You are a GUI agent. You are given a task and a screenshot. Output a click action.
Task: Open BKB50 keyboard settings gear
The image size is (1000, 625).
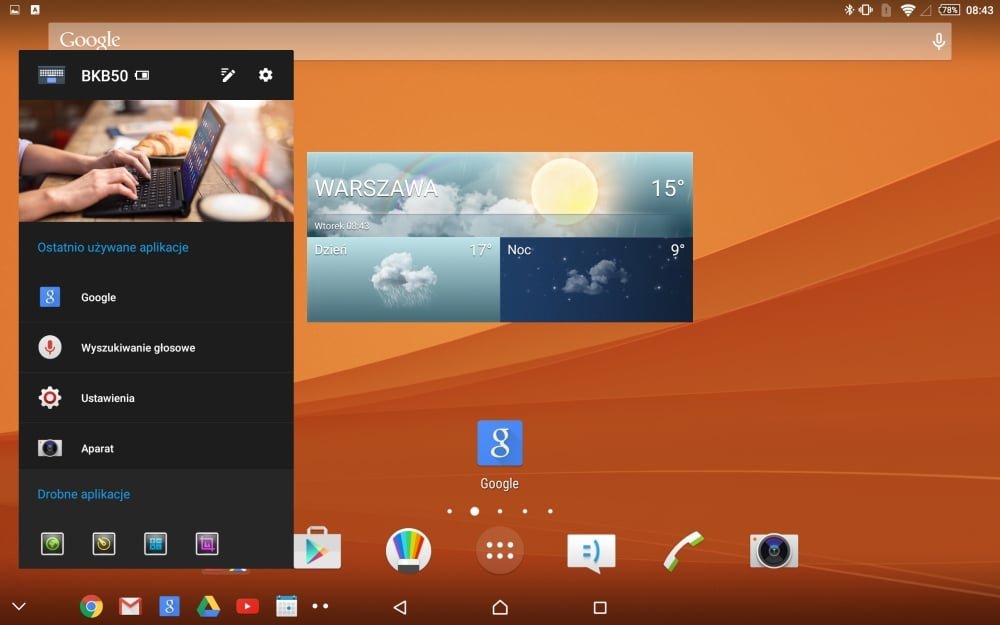(x=265, y=75)
